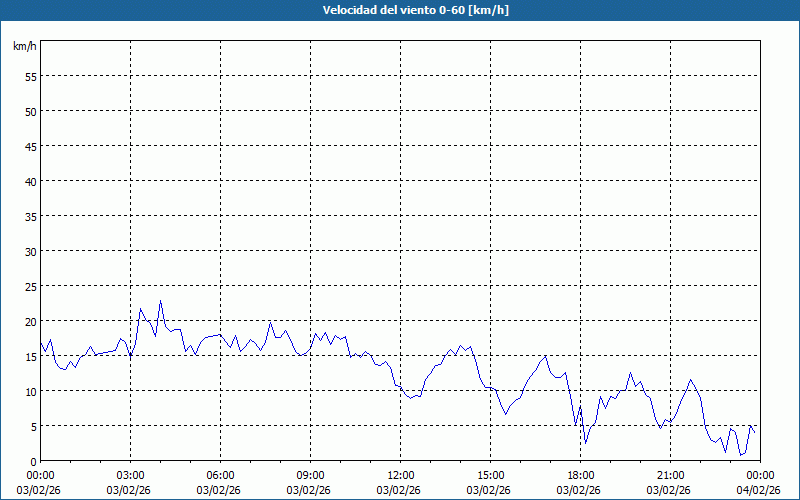Select the 03:00 time label on the x-axis
Screen dimensions: 800x500
click(x=130, y=474)
